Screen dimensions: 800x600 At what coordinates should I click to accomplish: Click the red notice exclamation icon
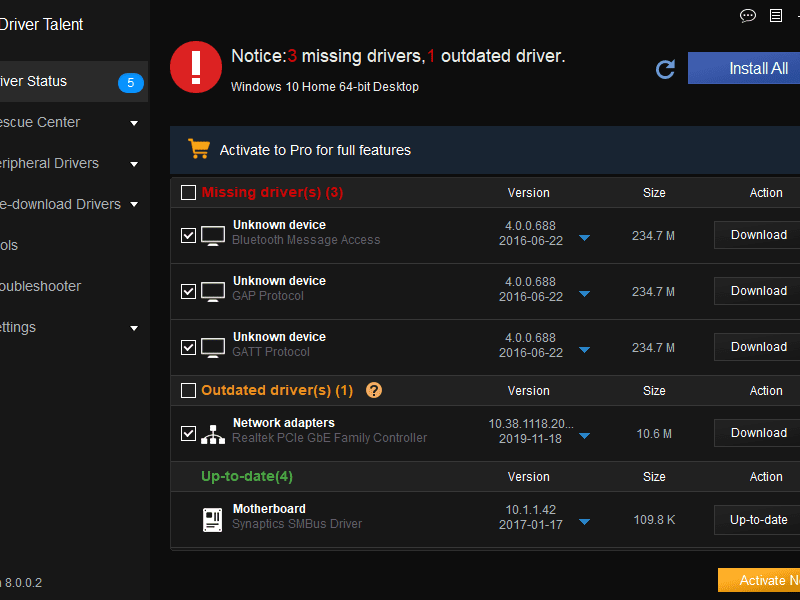point(195,67)
